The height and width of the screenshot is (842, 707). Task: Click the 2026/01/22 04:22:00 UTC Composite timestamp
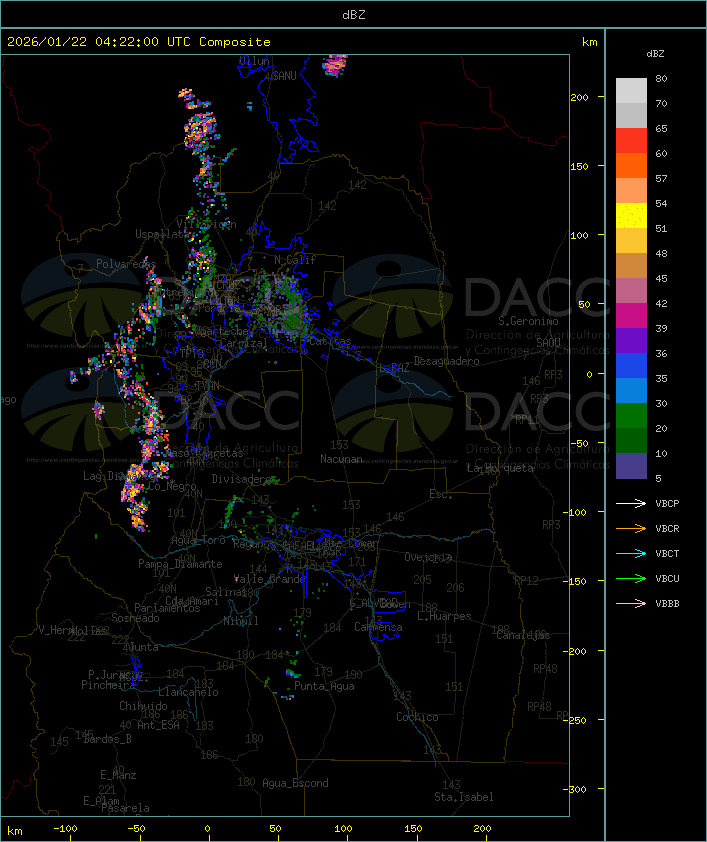point(139,41)
